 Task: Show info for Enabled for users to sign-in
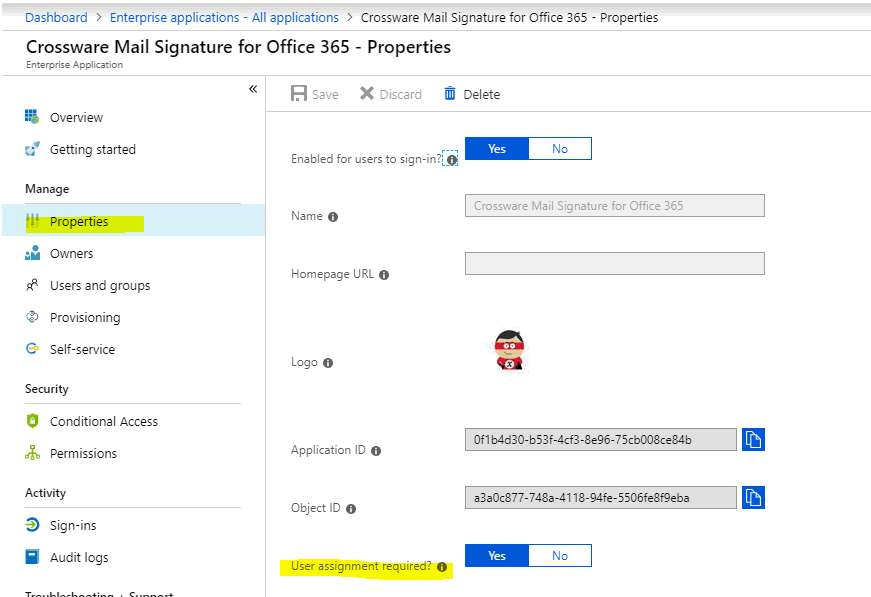[452, 160]
